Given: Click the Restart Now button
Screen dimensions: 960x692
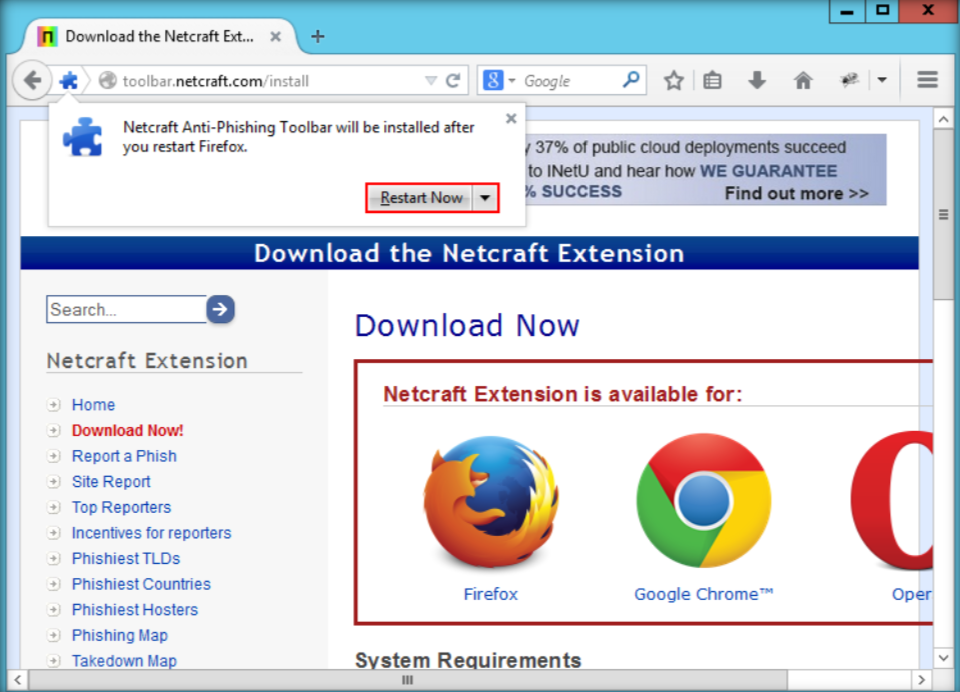Looking at the screenshot, I should tap(421, 198).
